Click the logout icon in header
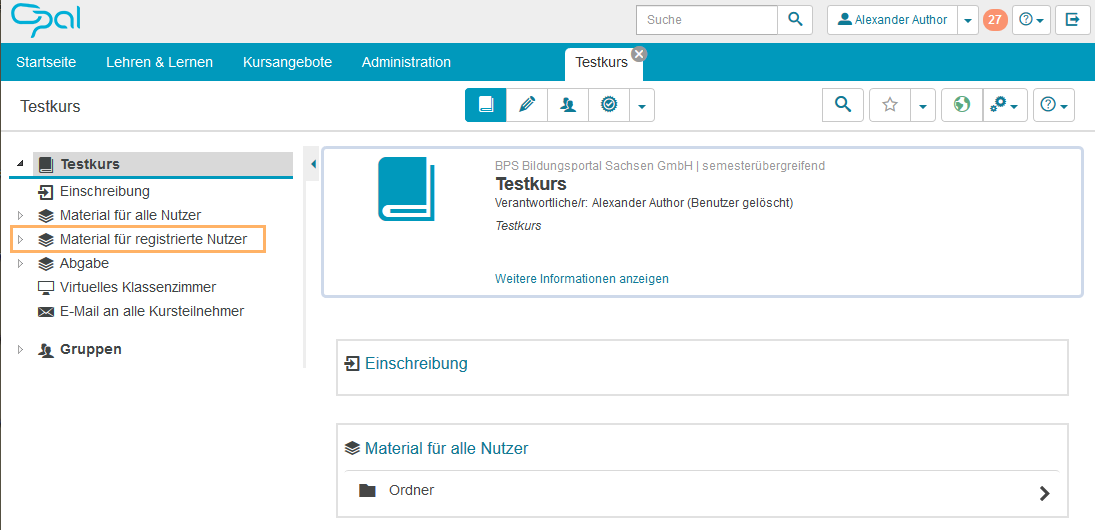Image resolution: width=1095 pixels, height=530 pixels. (x=1072, y=20)
